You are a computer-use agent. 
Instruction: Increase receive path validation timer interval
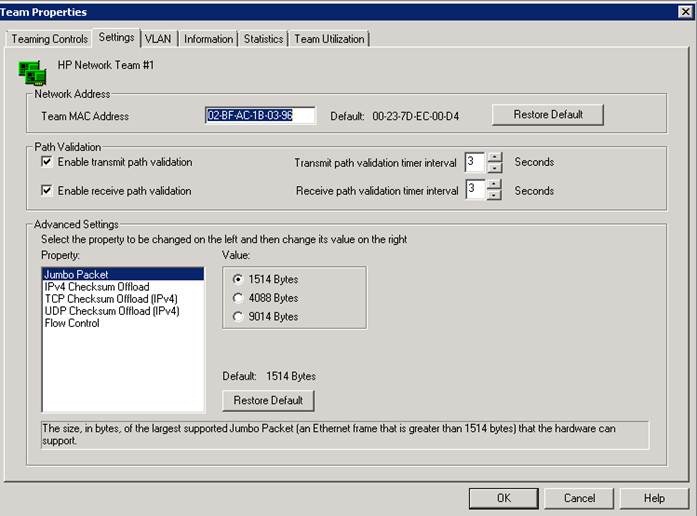(494, 184)
